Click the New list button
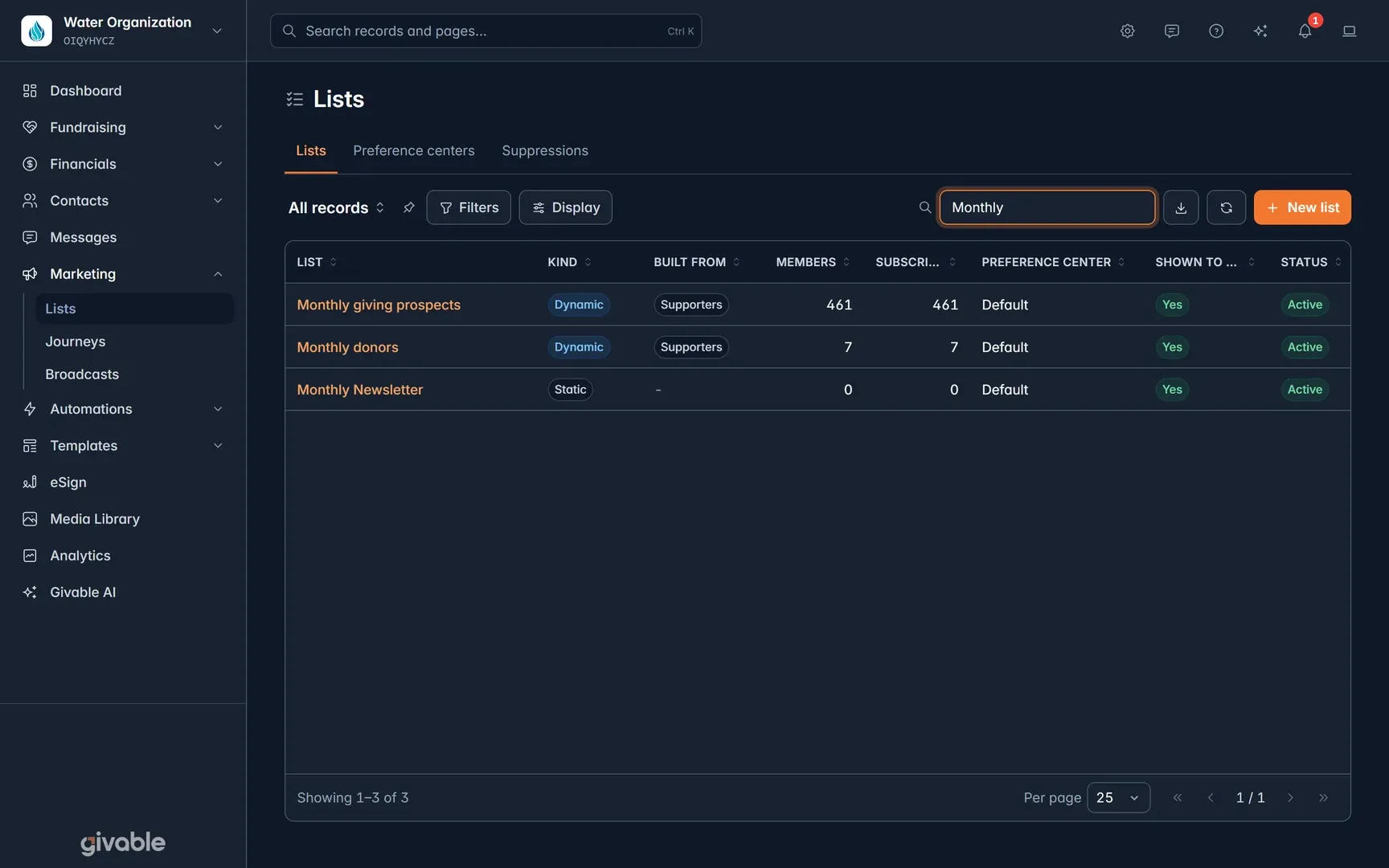Image resolution: width=1389 pixels, height=868 pixels. click(x=1302, y=207)
